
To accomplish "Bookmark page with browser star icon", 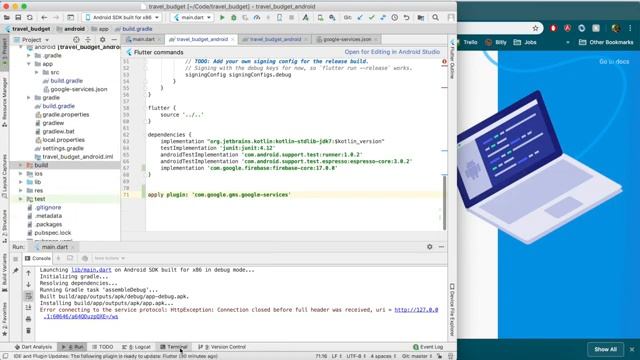I will (x=536, y=28).
